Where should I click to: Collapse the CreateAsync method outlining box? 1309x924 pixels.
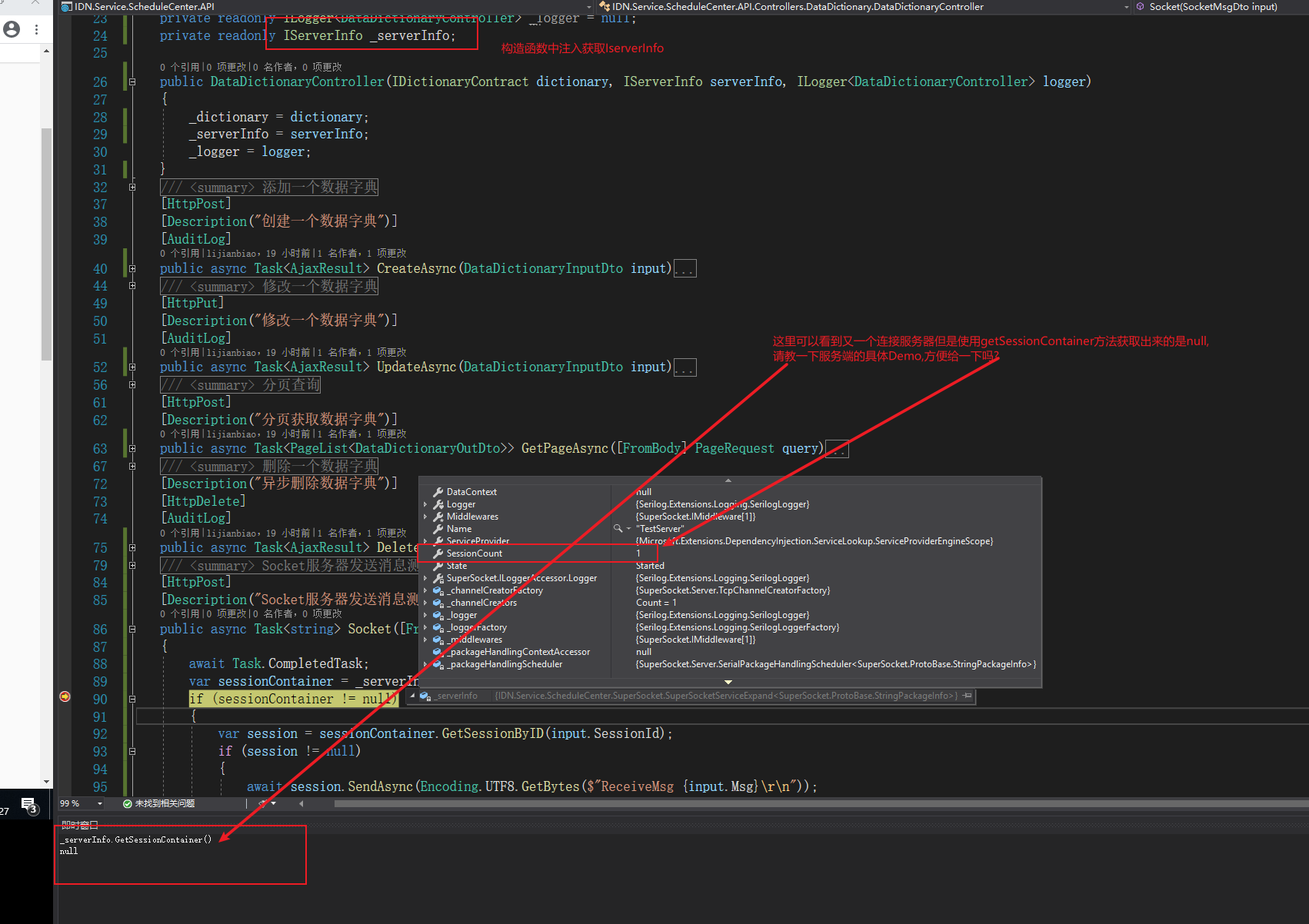pos(132,268)
